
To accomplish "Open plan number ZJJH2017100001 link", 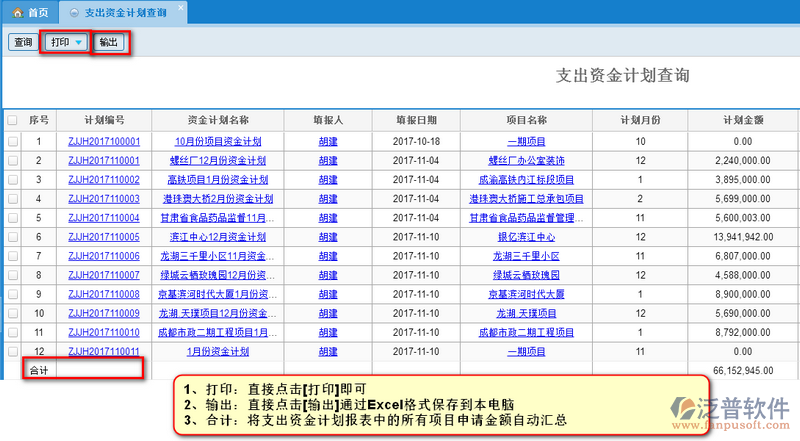I will pyautogui.click(x=103, y=142).
